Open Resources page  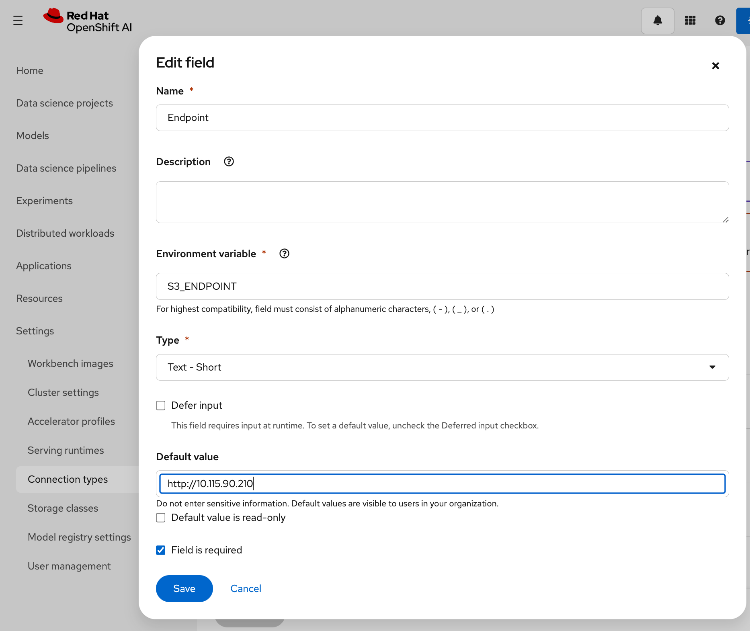point(39,299)
